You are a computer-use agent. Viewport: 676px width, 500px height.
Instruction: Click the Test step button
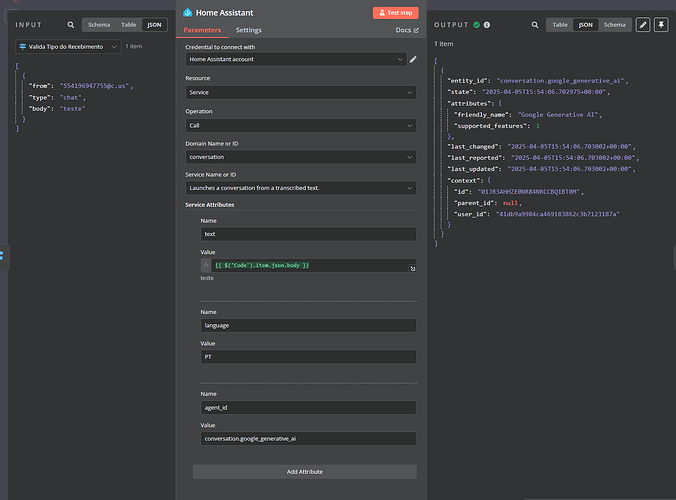[x=395, y=13]
